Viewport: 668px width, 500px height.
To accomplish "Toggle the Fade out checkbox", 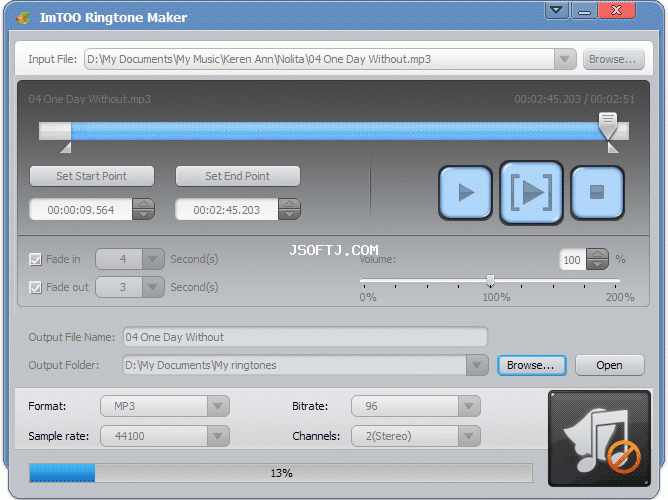I will click(x=35, y=287).
